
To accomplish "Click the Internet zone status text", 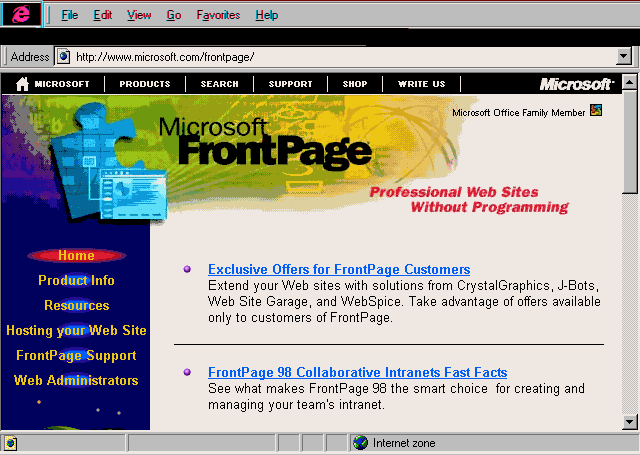I will click(404, 443).
